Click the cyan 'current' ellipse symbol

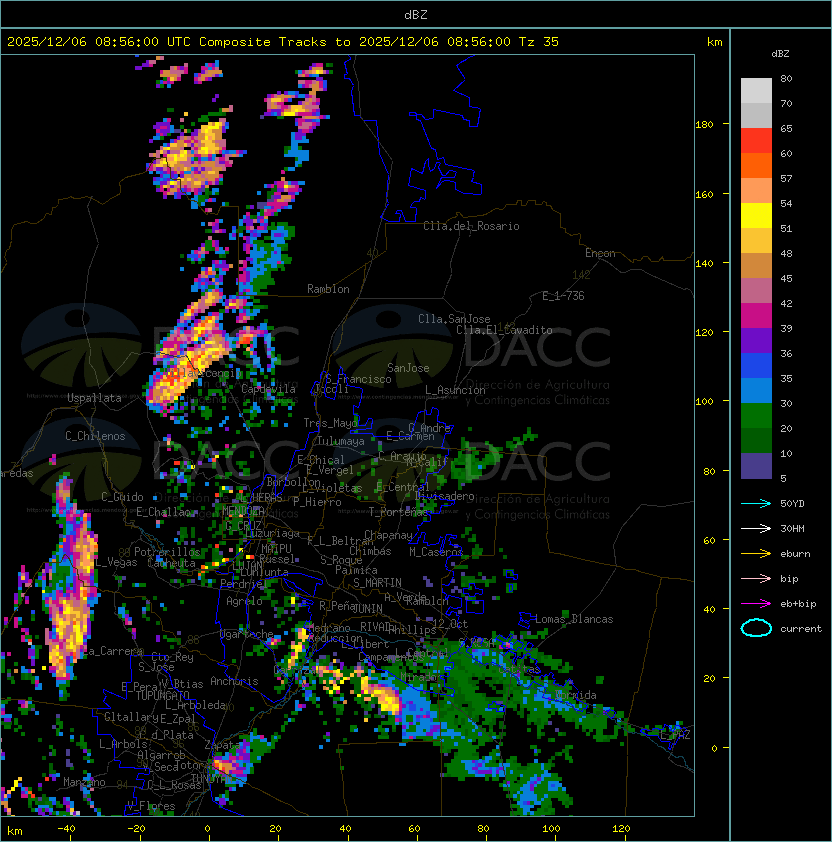point(756,628)
